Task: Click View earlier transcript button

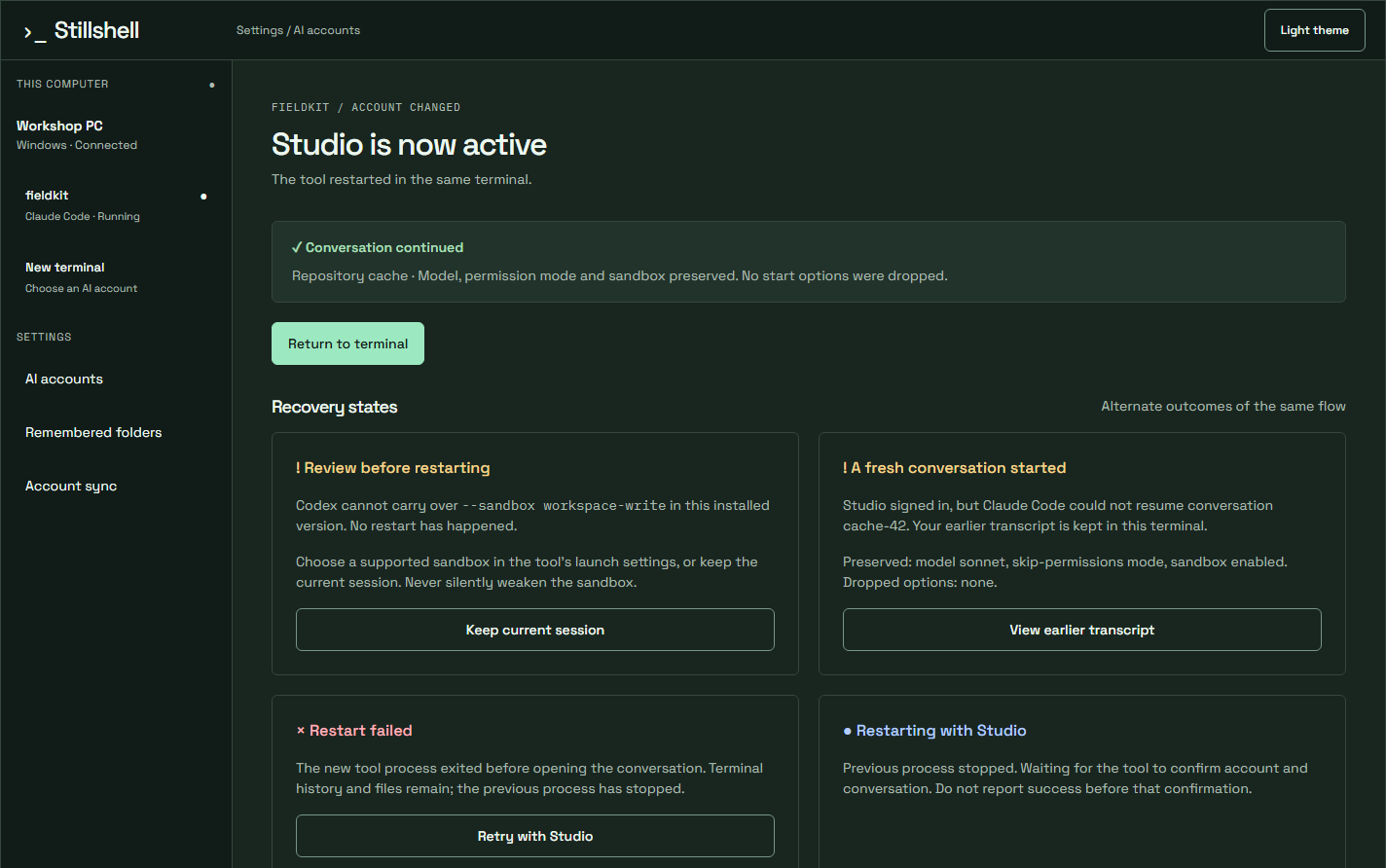Action: tap(1081, 630)
